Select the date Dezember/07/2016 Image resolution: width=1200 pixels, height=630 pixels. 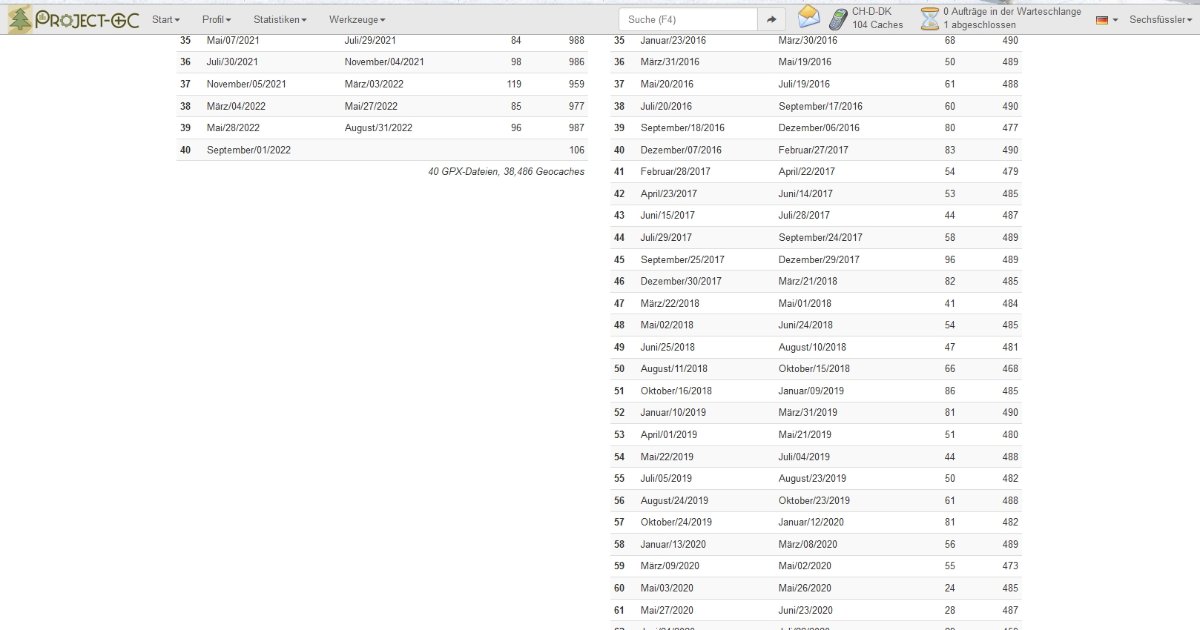681,150
